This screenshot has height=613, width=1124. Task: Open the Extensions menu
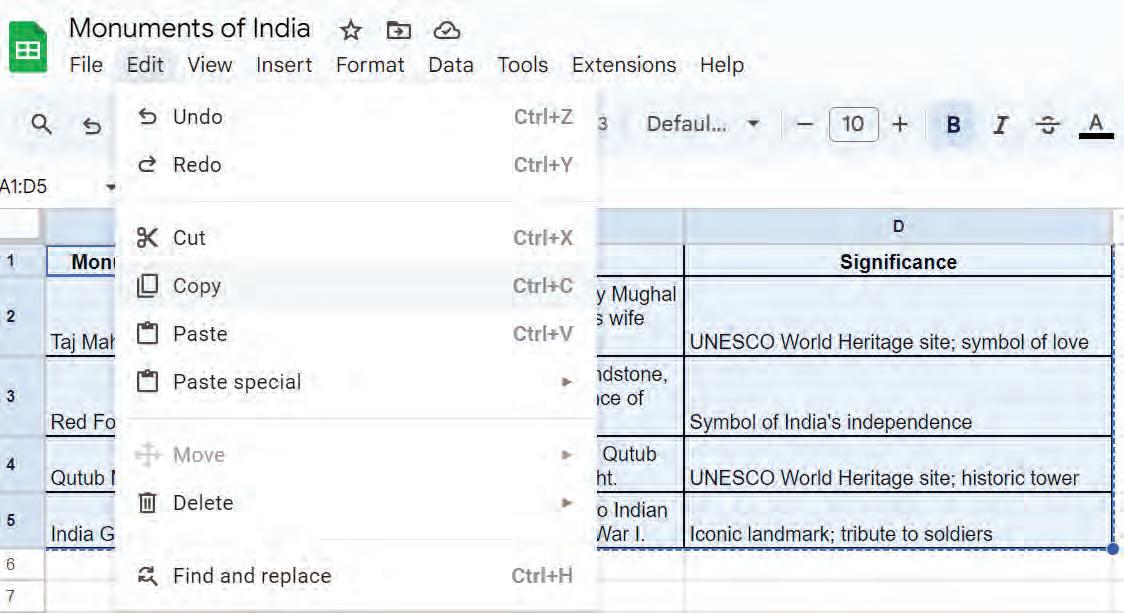[624, 65]
